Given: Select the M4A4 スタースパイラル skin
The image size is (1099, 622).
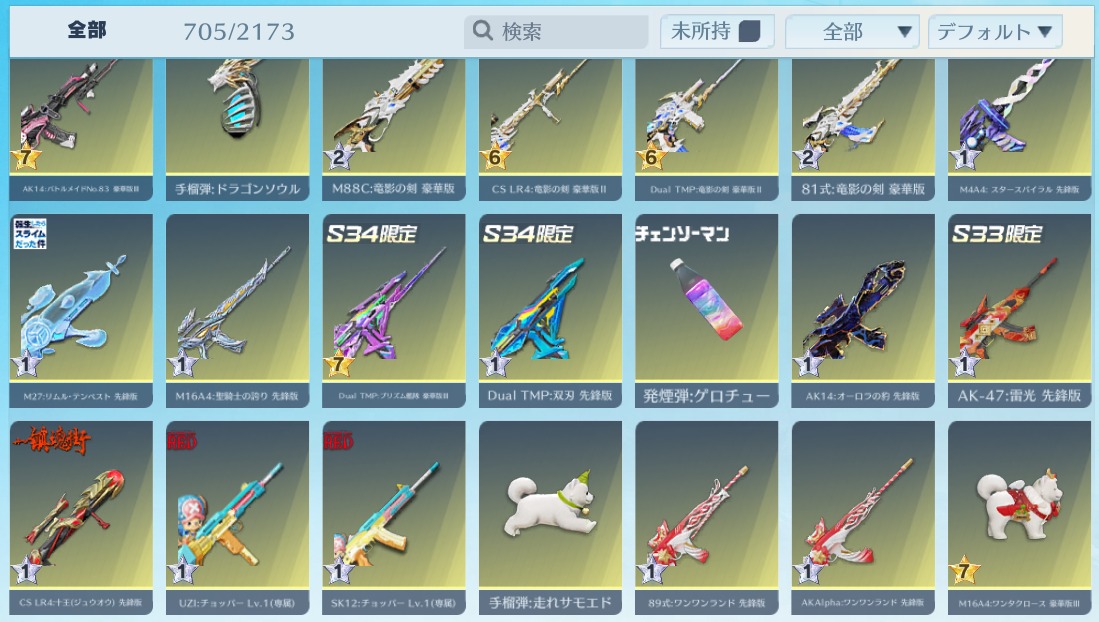Looking at the screenshot, I should tap(1019, 130).
